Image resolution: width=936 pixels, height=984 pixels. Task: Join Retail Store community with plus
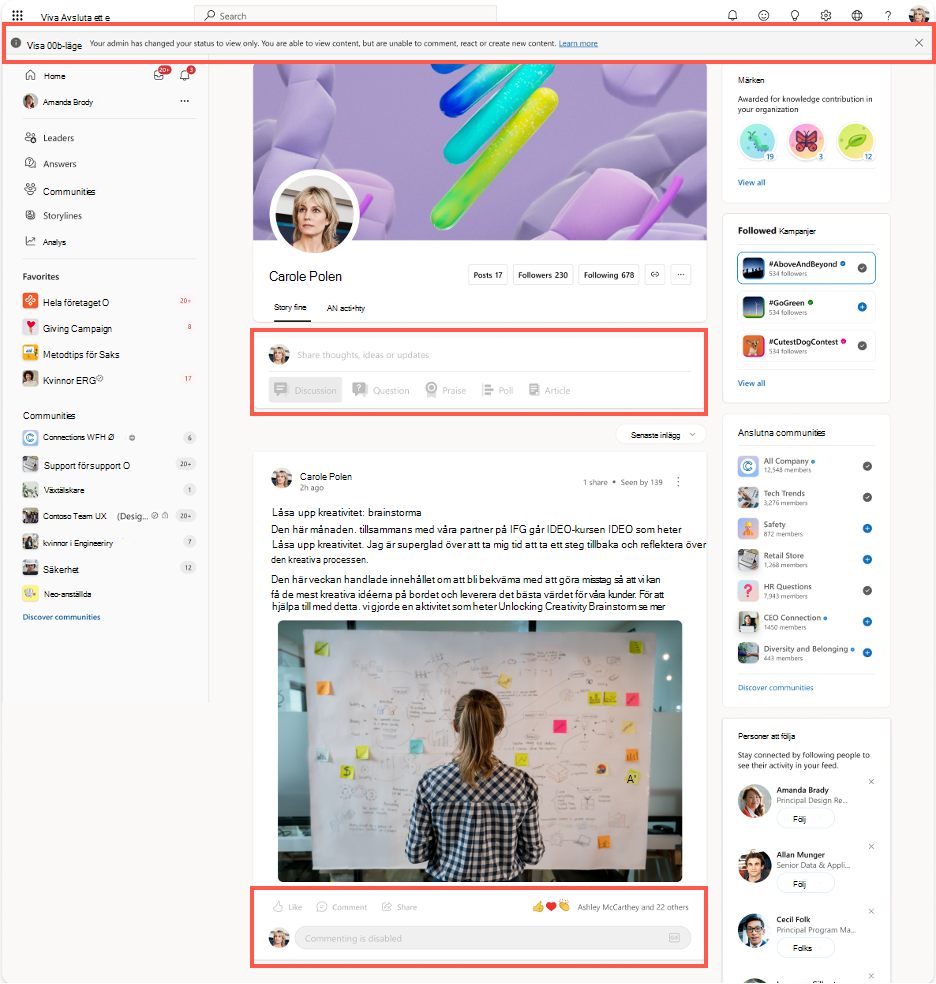click(x=867, y=559)
